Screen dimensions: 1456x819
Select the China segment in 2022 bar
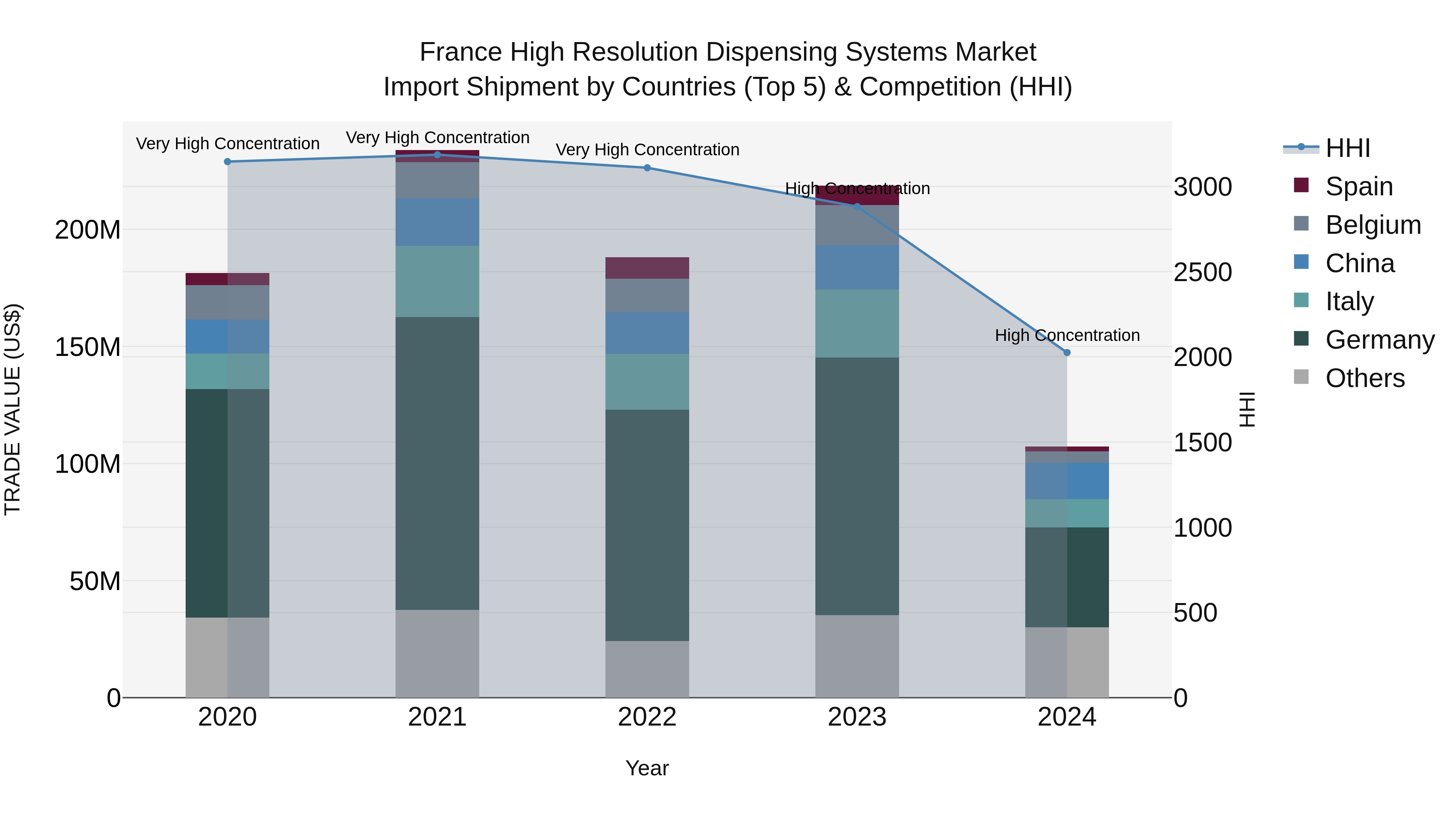point(647,334)
